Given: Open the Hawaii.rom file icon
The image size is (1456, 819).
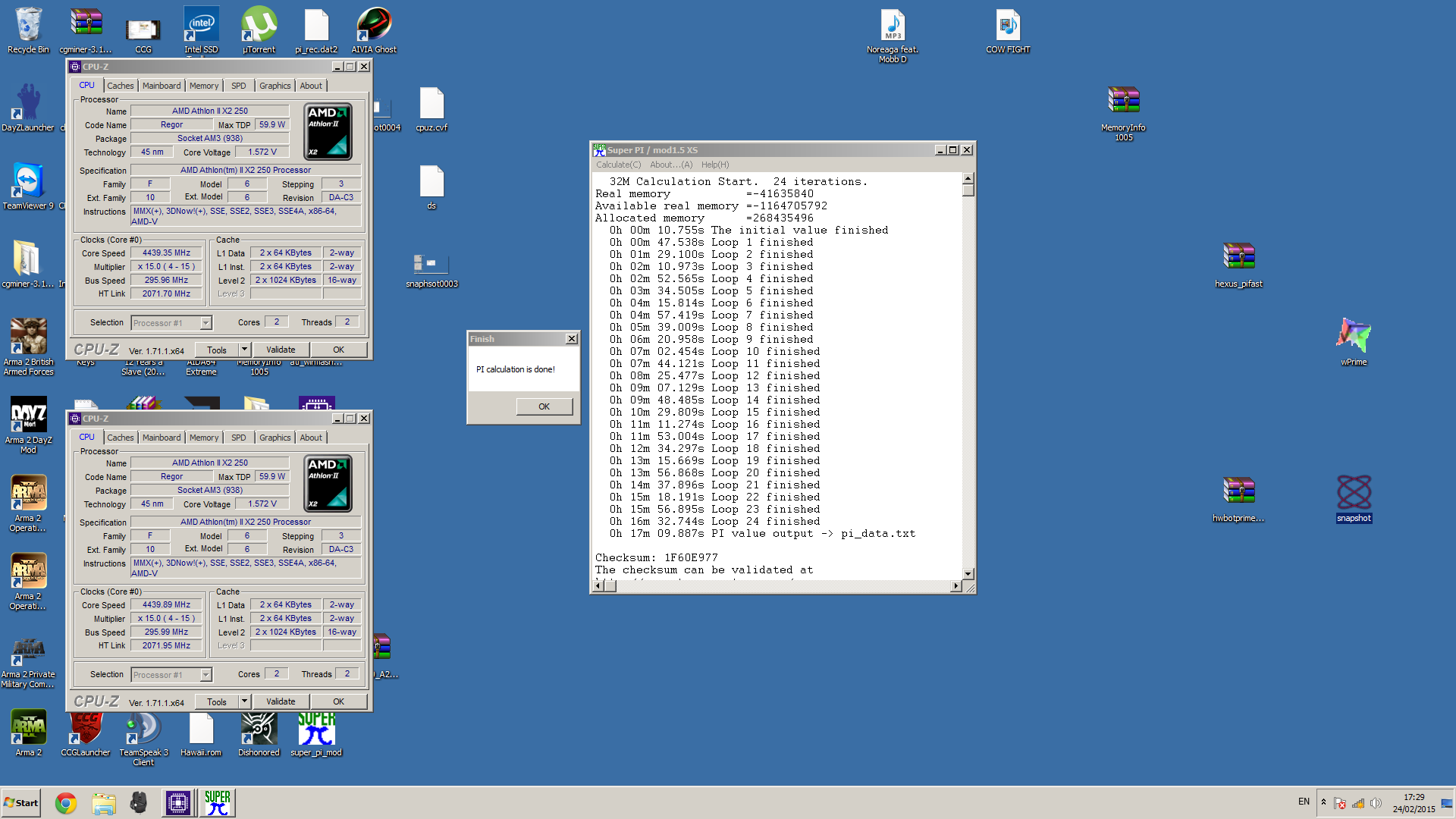Looking at the screenshot, I should [201, 733].
